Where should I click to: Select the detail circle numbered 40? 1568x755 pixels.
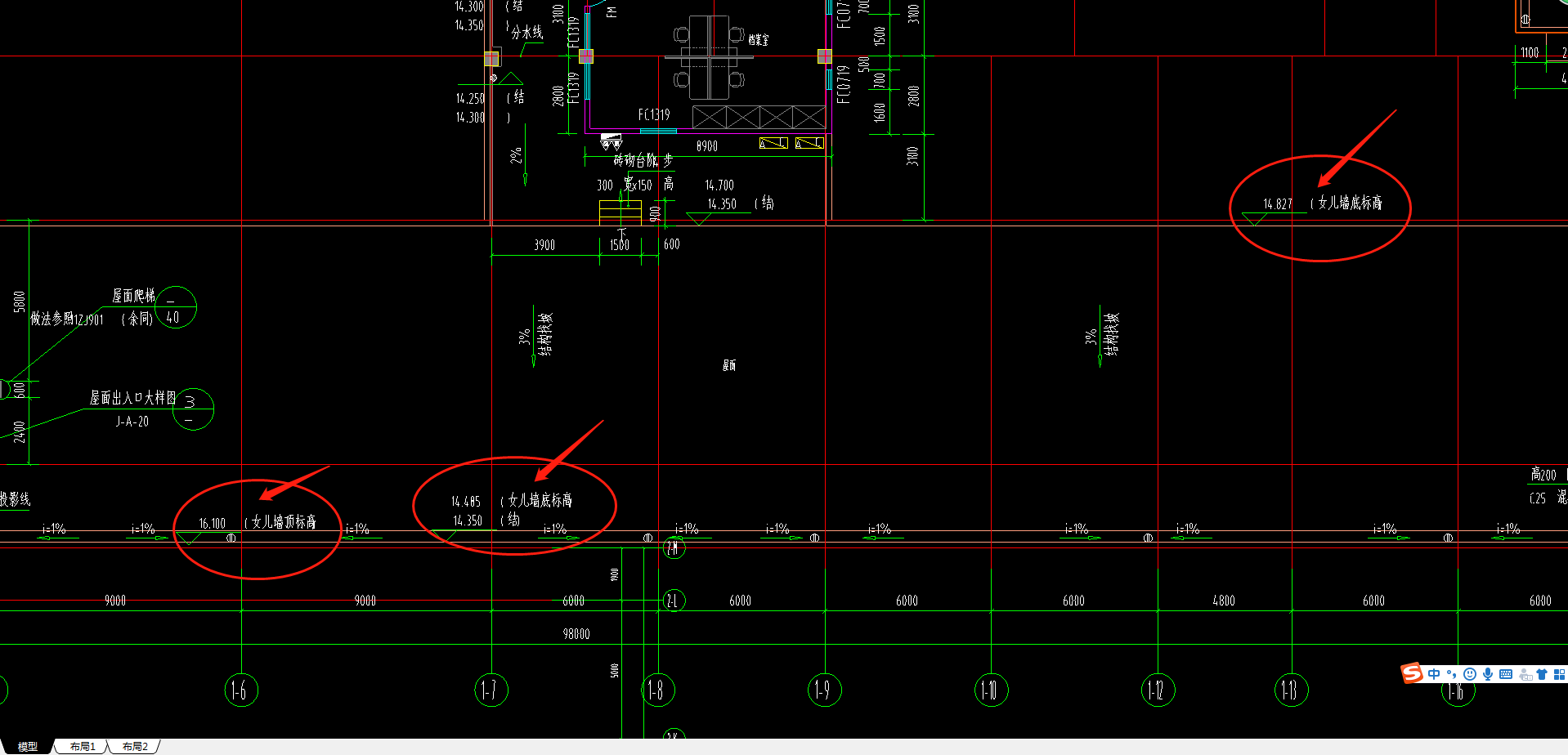175,307
